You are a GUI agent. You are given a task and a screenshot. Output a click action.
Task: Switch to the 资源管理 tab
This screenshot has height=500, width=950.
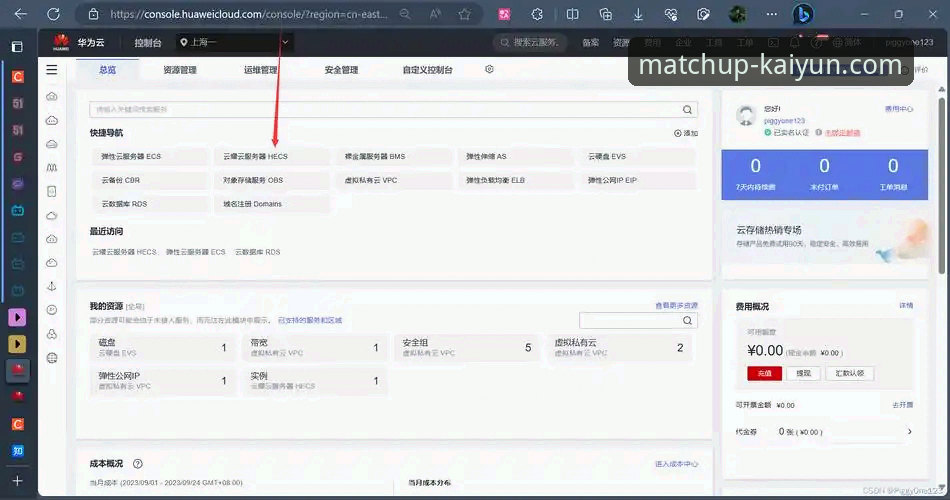(x=180, y=70)
